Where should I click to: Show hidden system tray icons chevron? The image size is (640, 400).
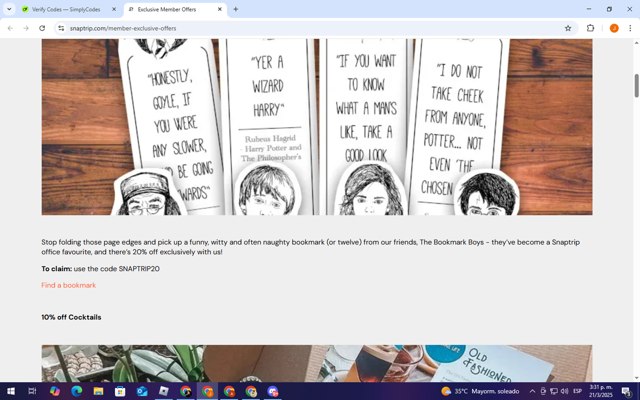(532, 391)
